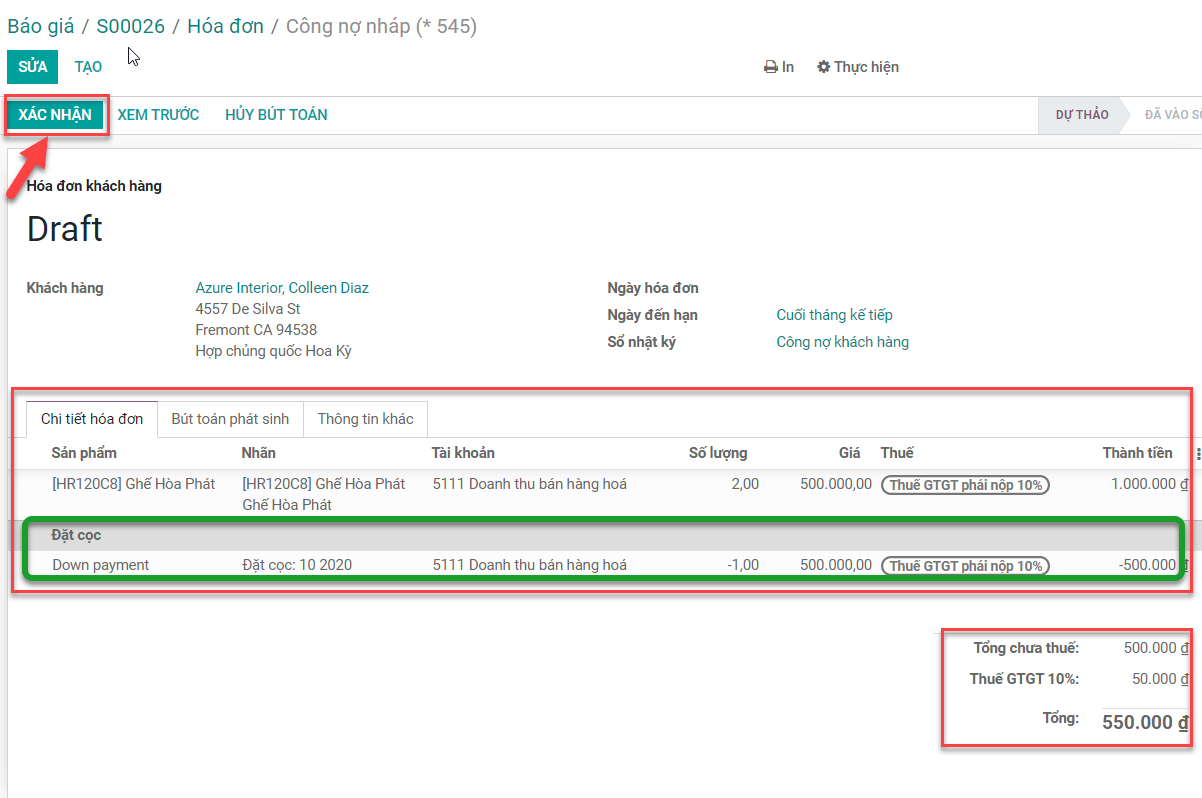
Task: Open the Công nợ khách hàng journal link
Action: [842, 342]
